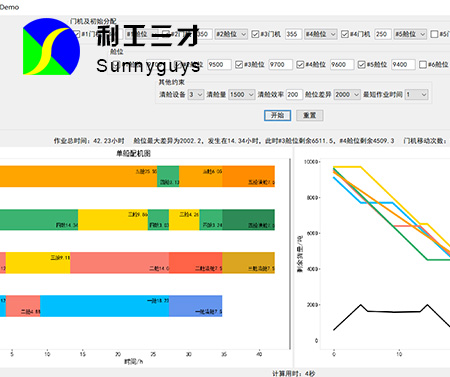450x377 pixels.
Task: Open the 最短作业时间 dropdown
Action: [x=416, y=95]
